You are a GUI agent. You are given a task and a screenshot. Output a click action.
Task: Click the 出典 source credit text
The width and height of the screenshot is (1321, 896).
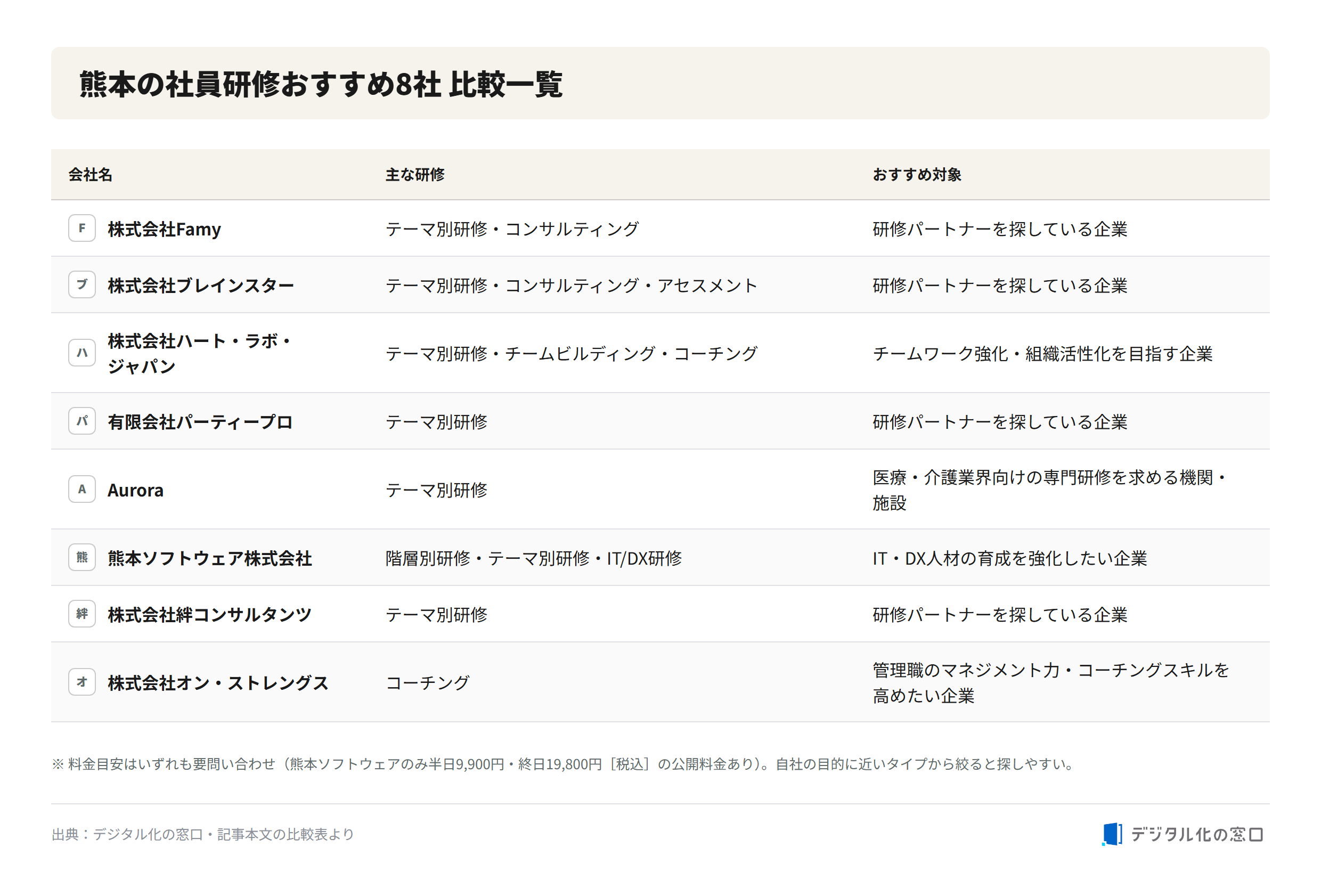coord(203,834)
